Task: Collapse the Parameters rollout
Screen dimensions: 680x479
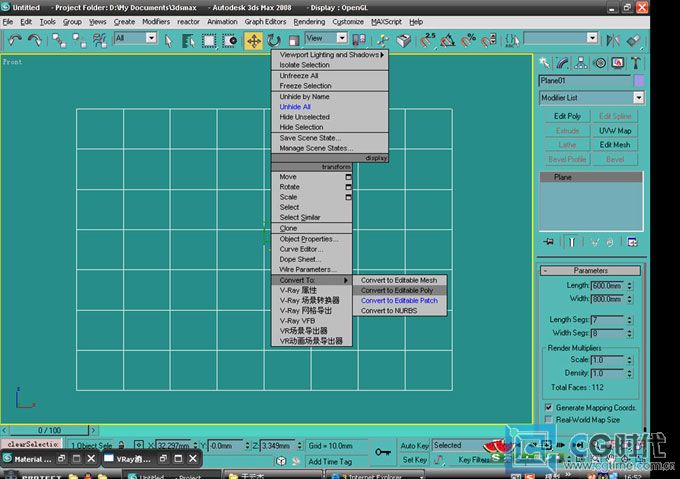Action: coord(590,270)
